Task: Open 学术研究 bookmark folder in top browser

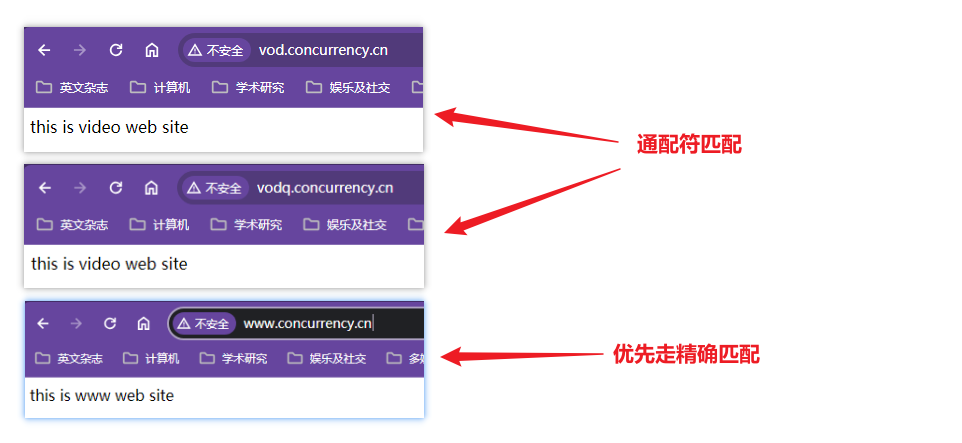Action: point(248,88)
